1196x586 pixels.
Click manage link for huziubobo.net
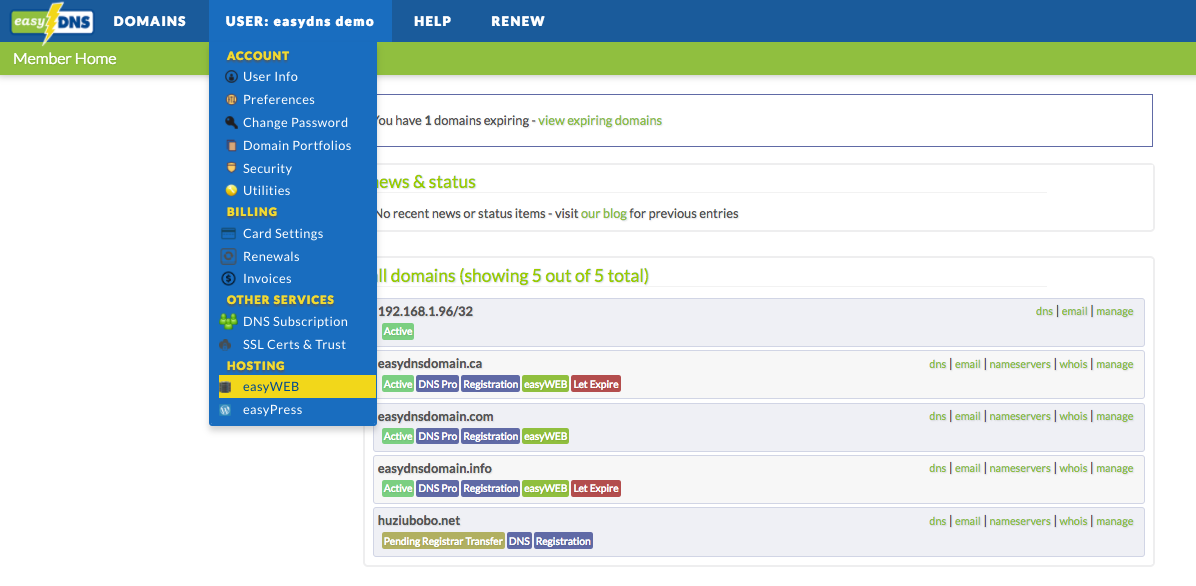1114,521
